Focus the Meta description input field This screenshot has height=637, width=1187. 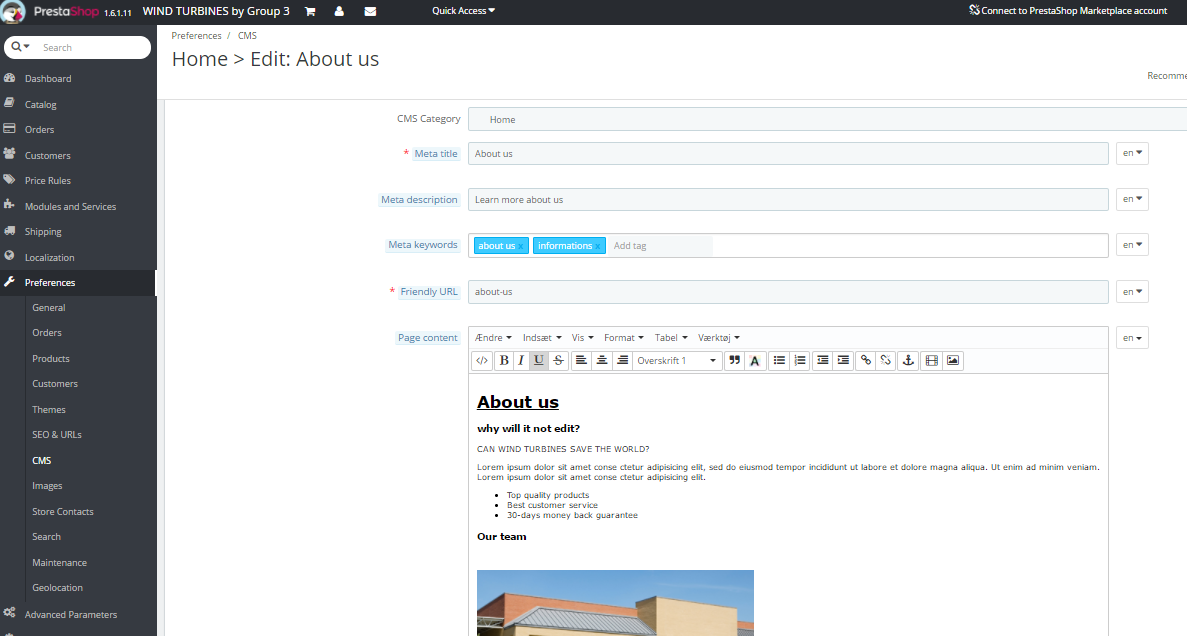788,199
